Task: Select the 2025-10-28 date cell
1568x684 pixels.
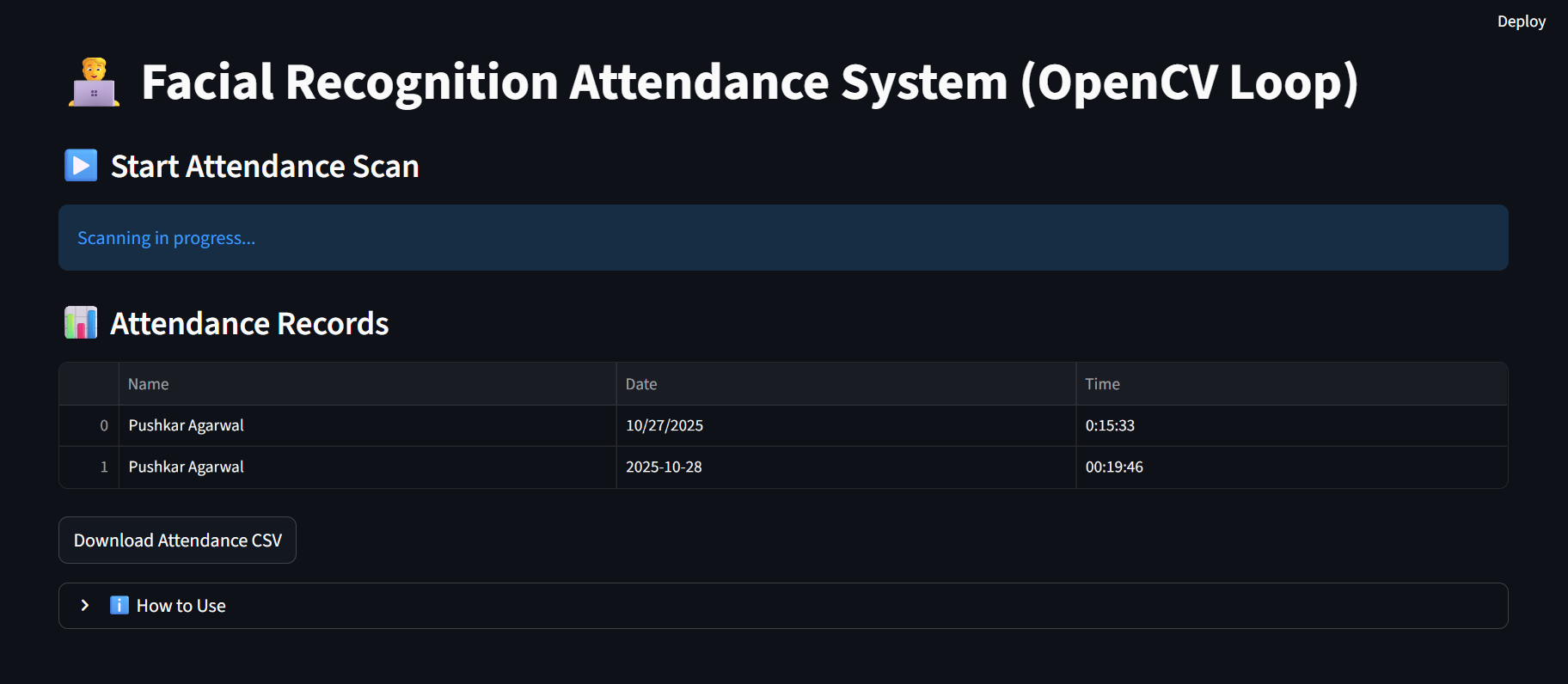Action: 664,467
